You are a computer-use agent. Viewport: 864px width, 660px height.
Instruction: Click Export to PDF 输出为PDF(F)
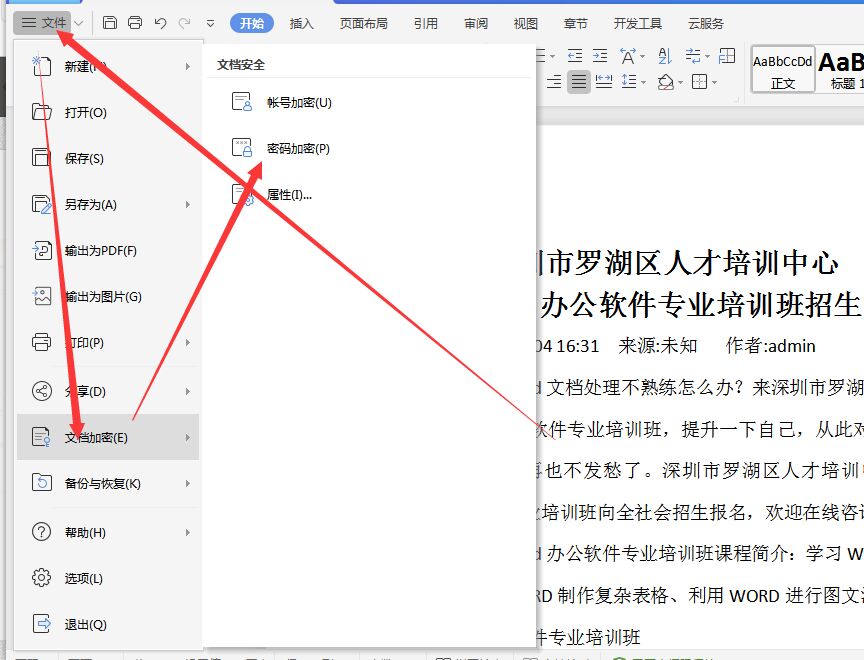point(100,251)
